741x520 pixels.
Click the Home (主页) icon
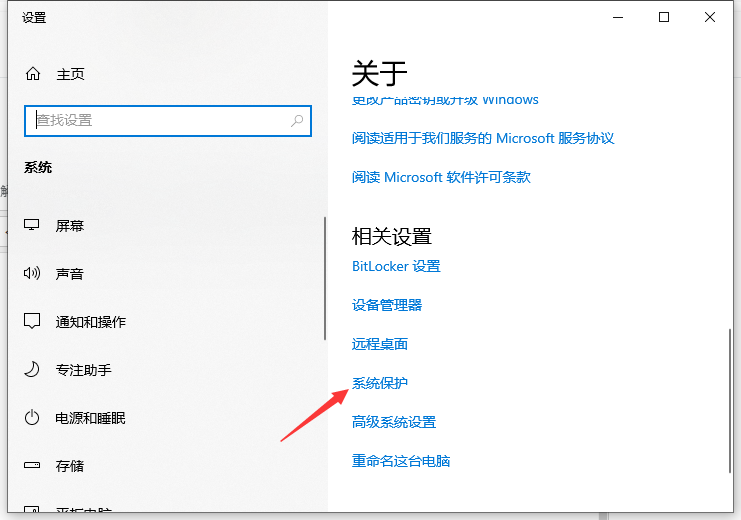tap(33, 74)
